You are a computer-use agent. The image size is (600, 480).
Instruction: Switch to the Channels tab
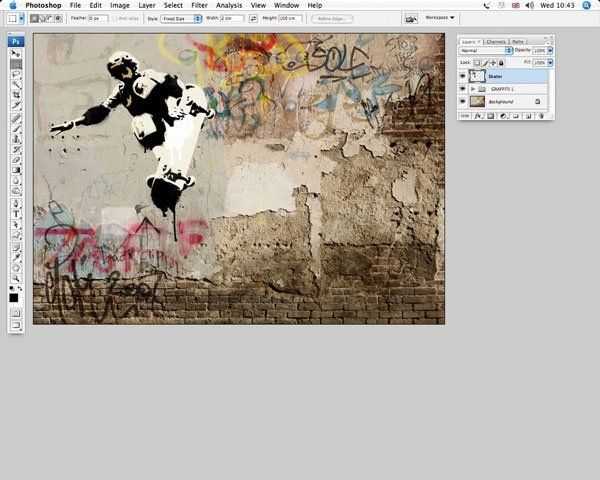[x=496, y=41]
